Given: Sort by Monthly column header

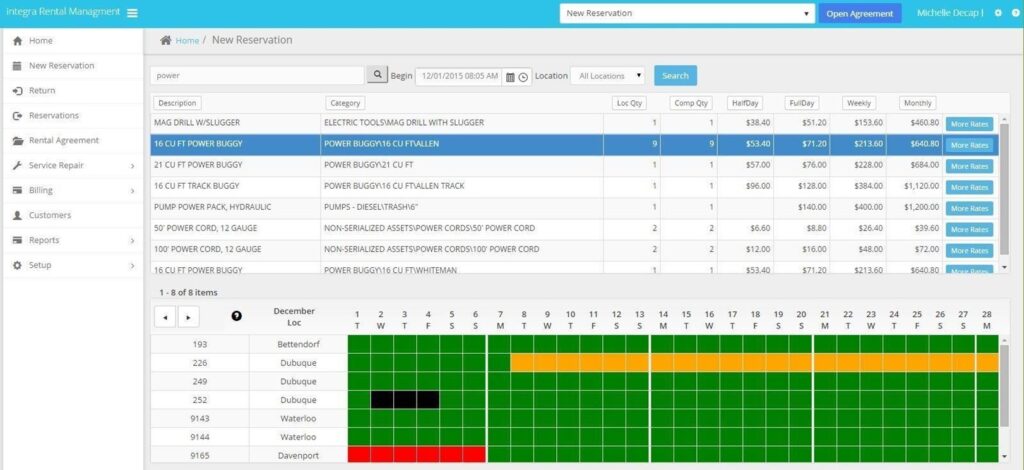Looking at the screenshot, I should click(918, 103).
